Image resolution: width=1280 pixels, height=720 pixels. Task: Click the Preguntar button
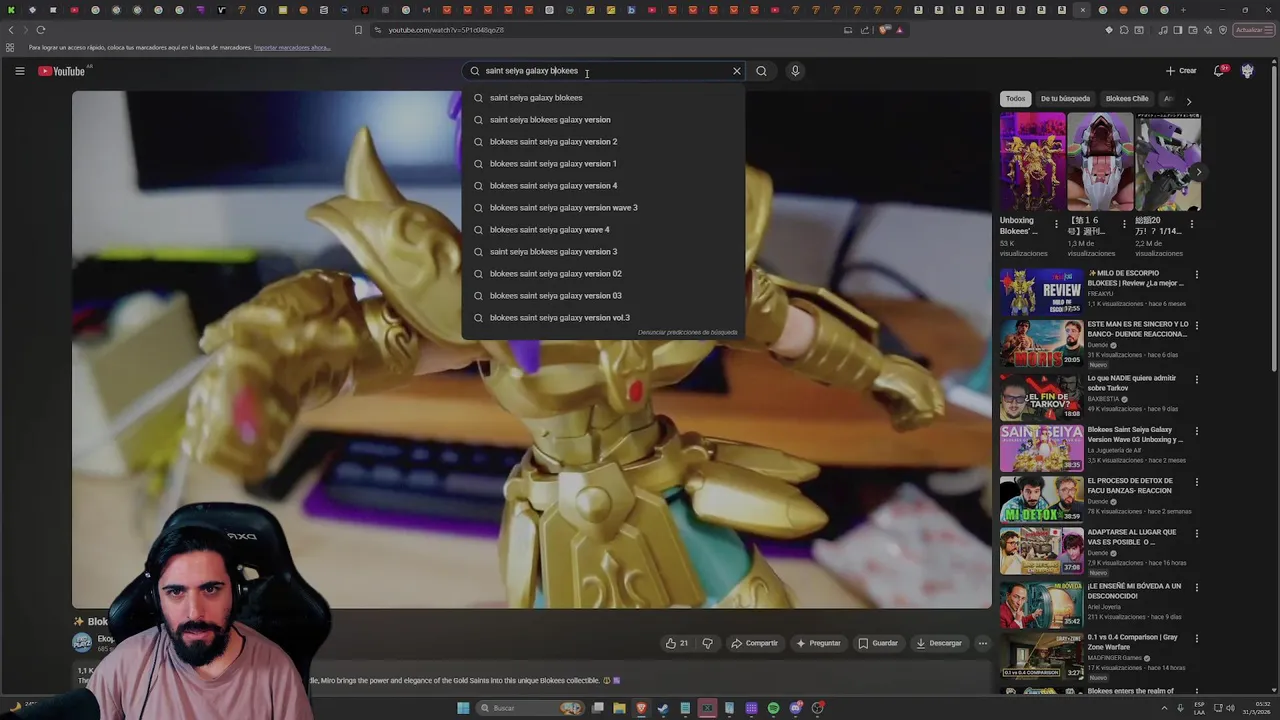[818, 643]
